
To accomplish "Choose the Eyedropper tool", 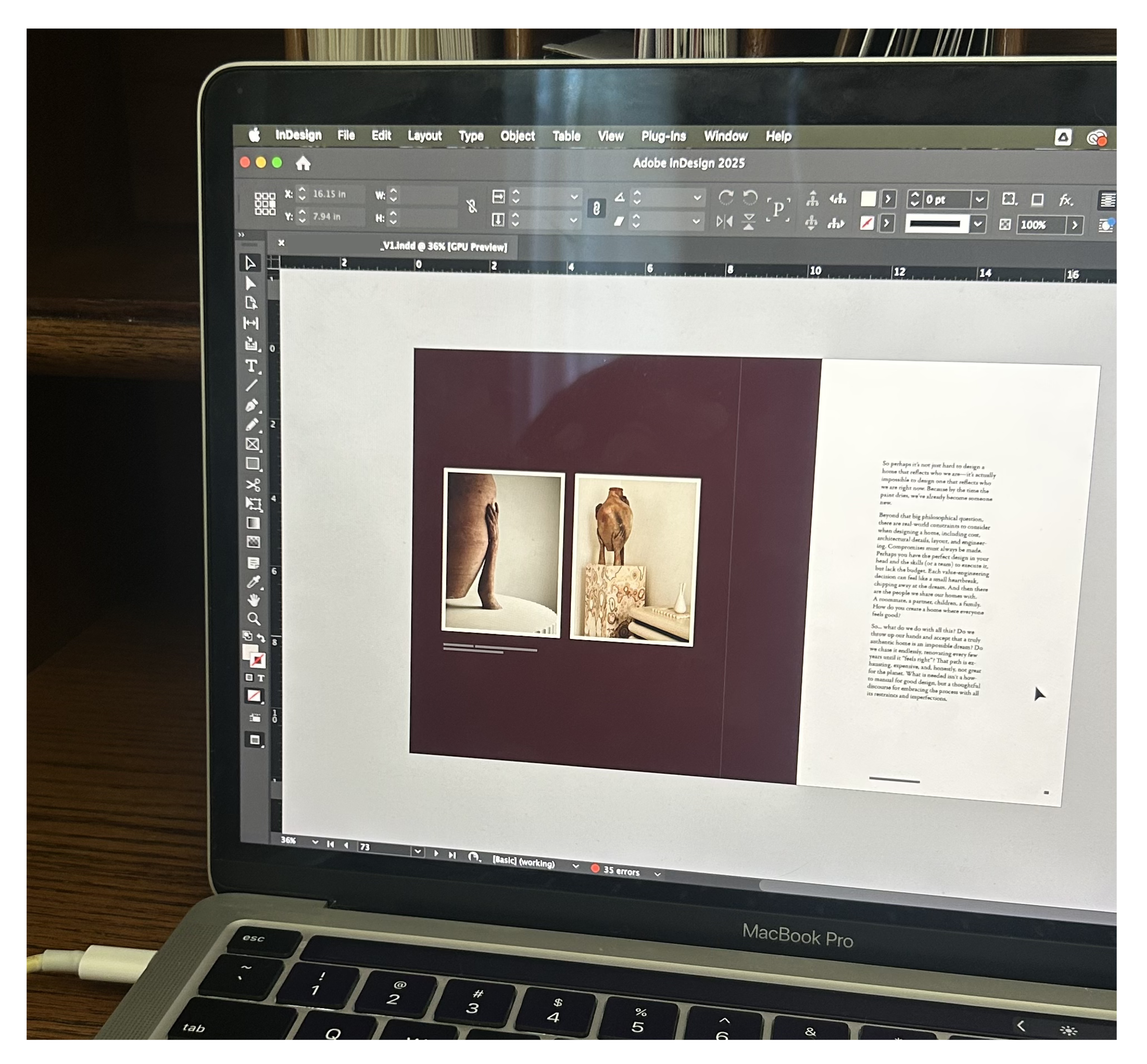I will pyautogui.click(x=253, y=582).
